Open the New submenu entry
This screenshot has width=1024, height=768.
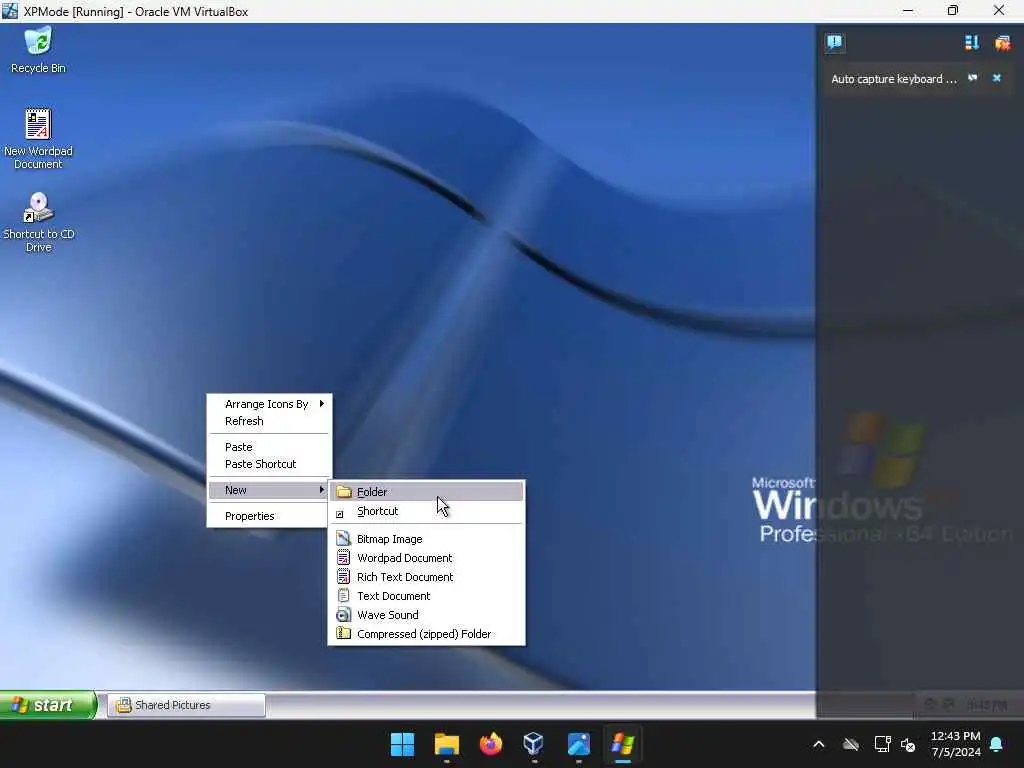coord(269,490)
